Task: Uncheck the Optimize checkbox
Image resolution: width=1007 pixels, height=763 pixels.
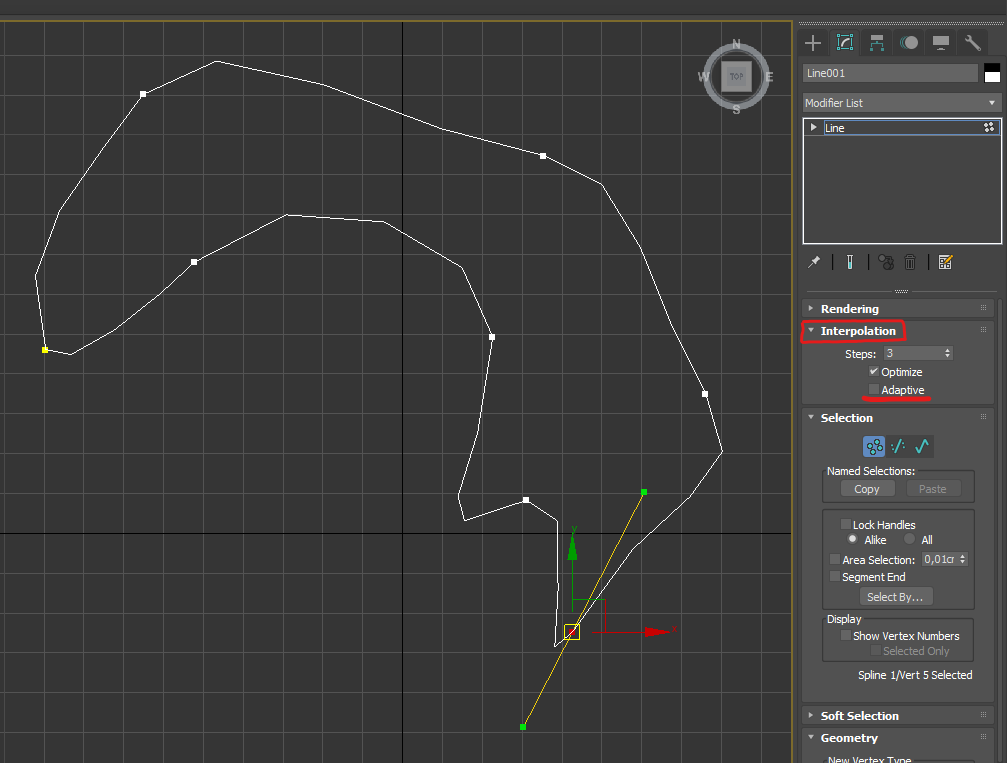Action: click(x=874, y=372)
